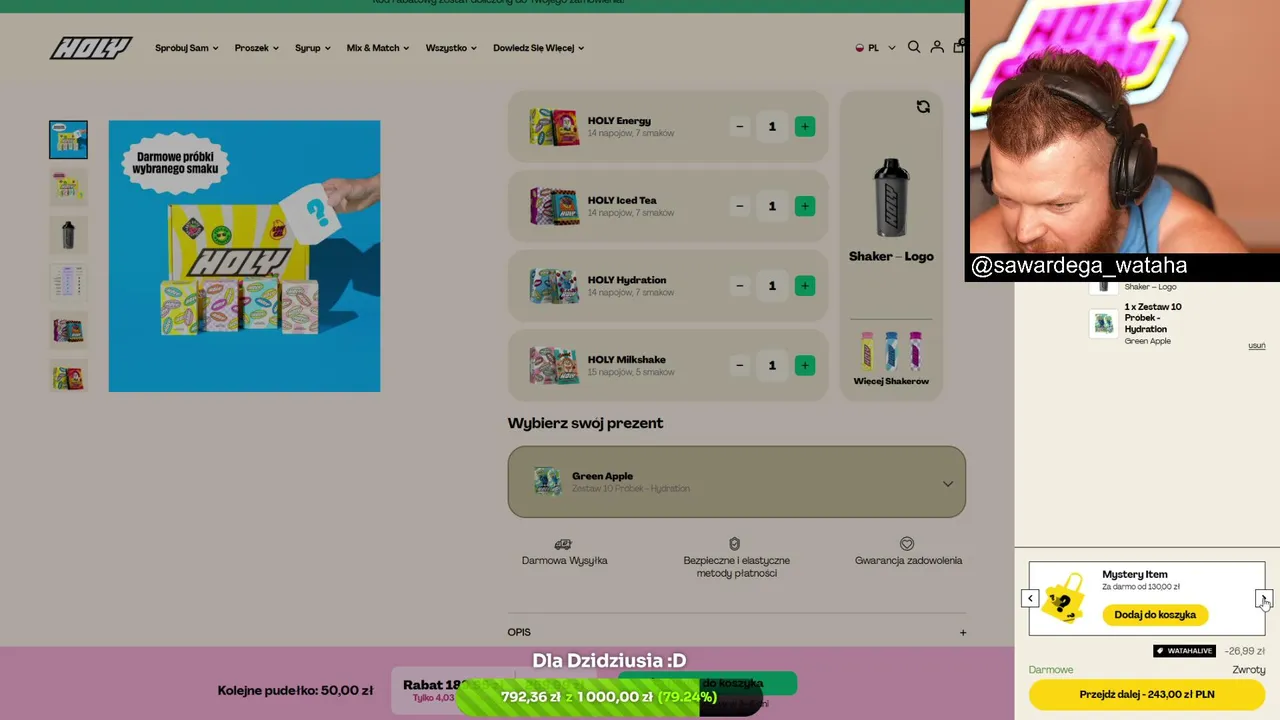Click HOLY Iced Tea quantity field
The image size is (1280, 720).
[772, 206]
